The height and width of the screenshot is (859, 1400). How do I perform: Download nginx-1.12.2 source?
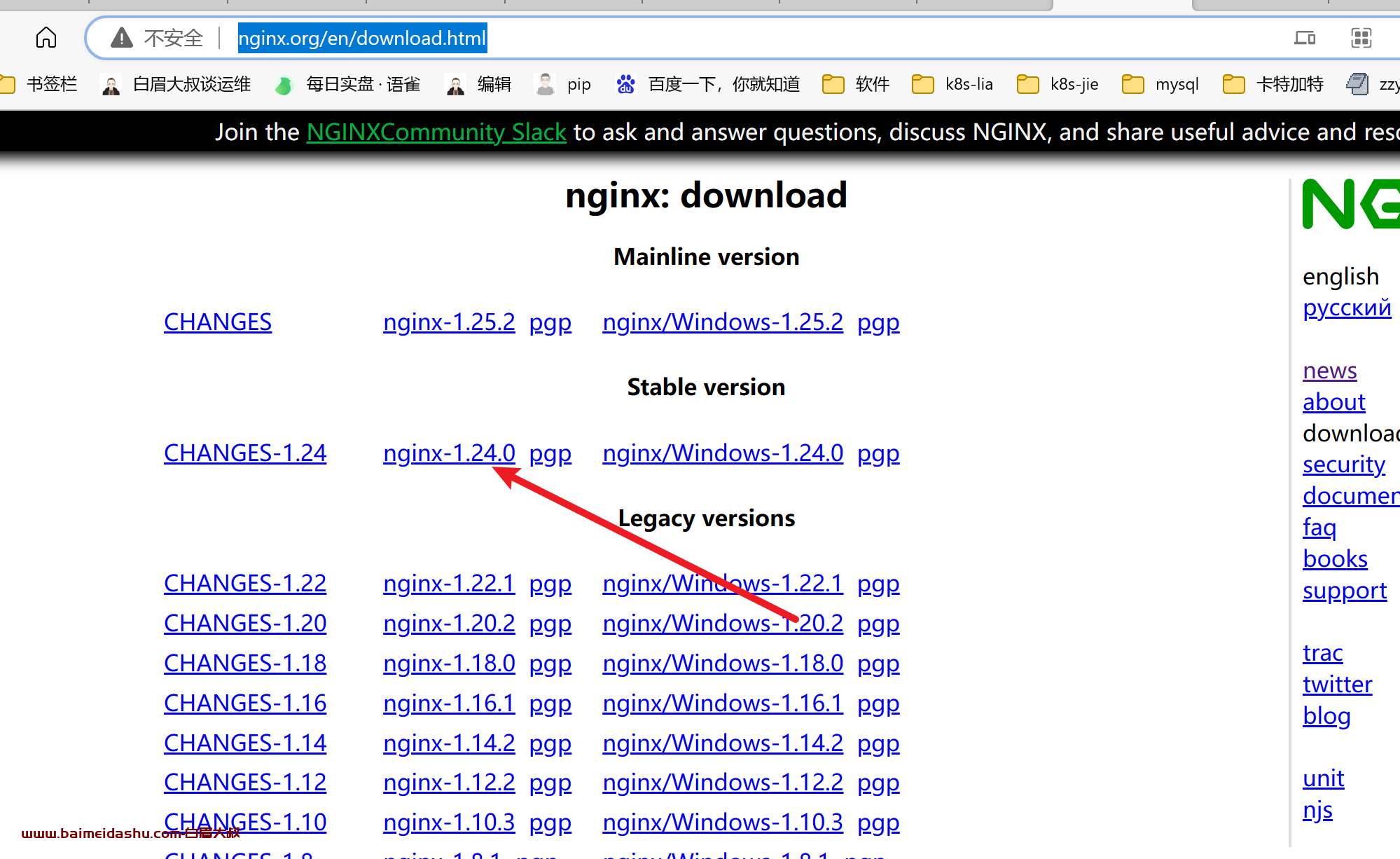click(449, 782)
